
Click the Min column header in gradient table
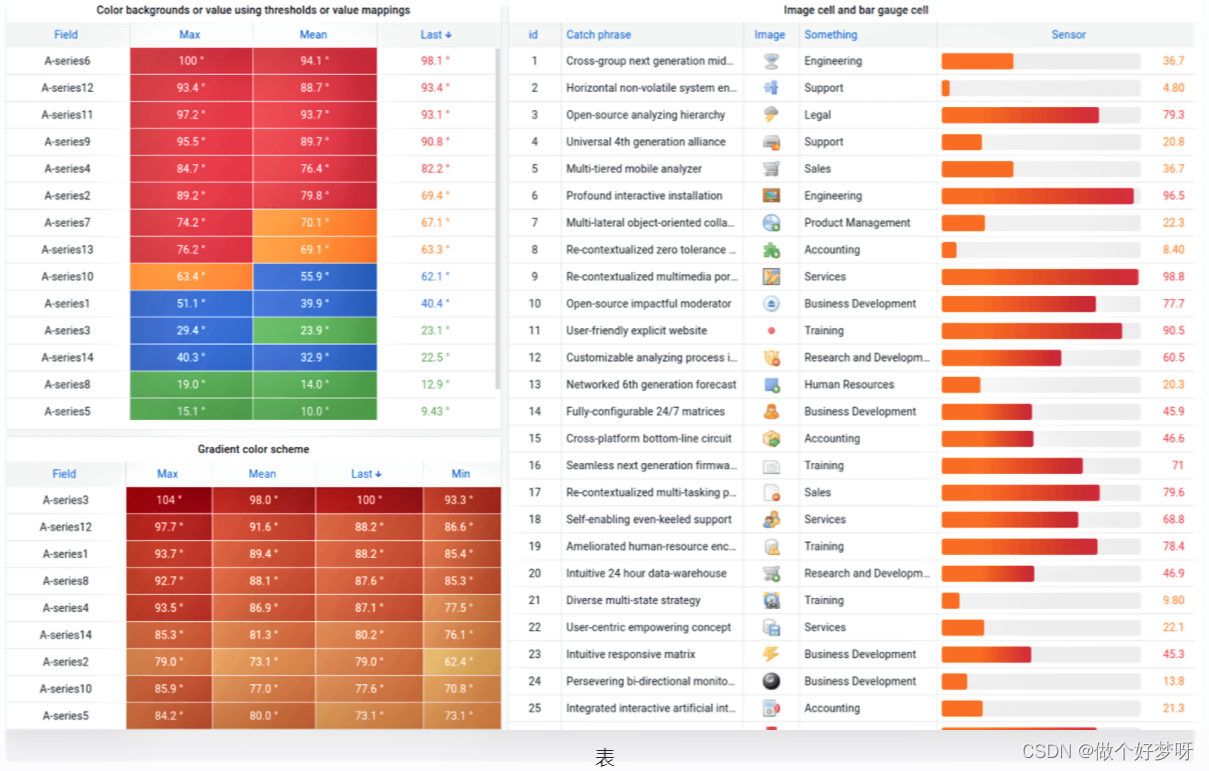point(461,474)
